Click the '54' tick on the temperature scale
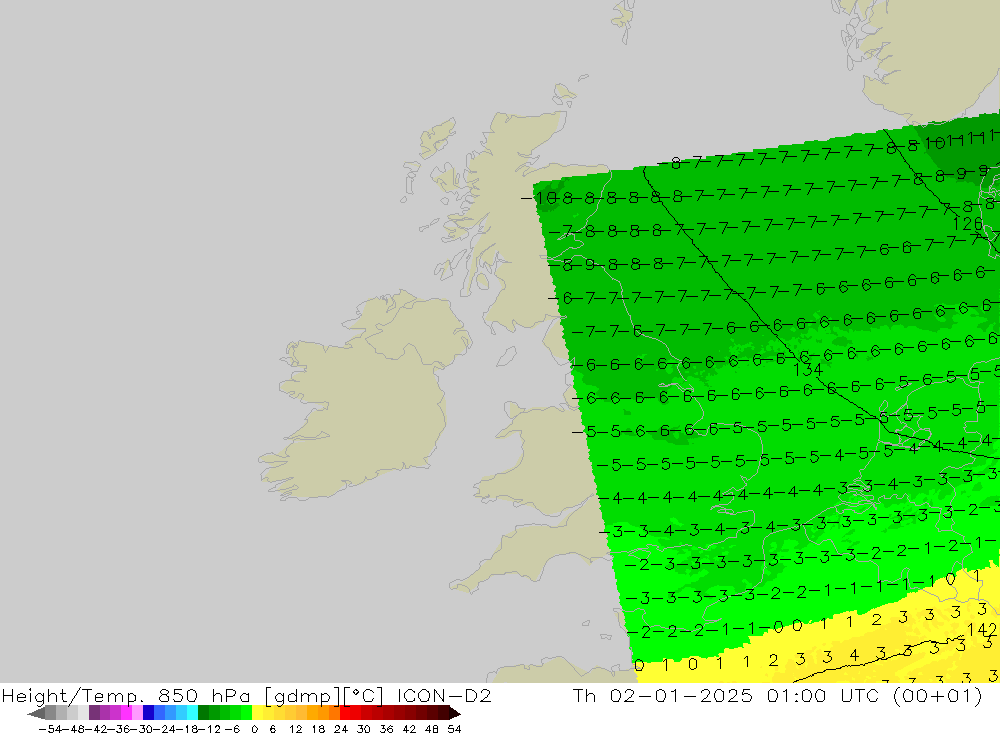The width and height of the screenshot is (1000, 733). click(x=454, y=729)
